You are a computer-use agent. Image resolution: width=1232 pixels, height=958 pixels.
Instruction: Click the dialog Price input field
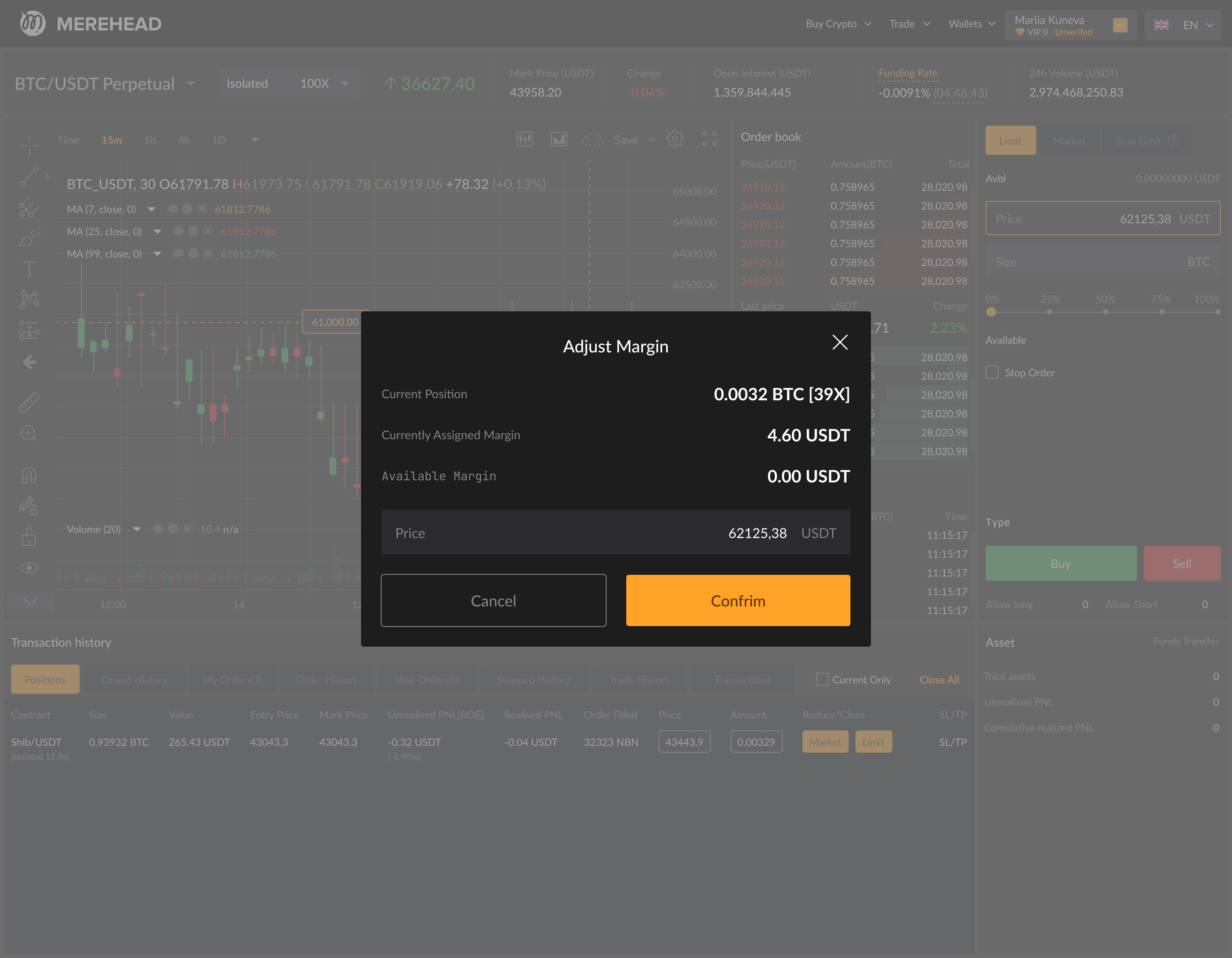click(x=616, y=532)
